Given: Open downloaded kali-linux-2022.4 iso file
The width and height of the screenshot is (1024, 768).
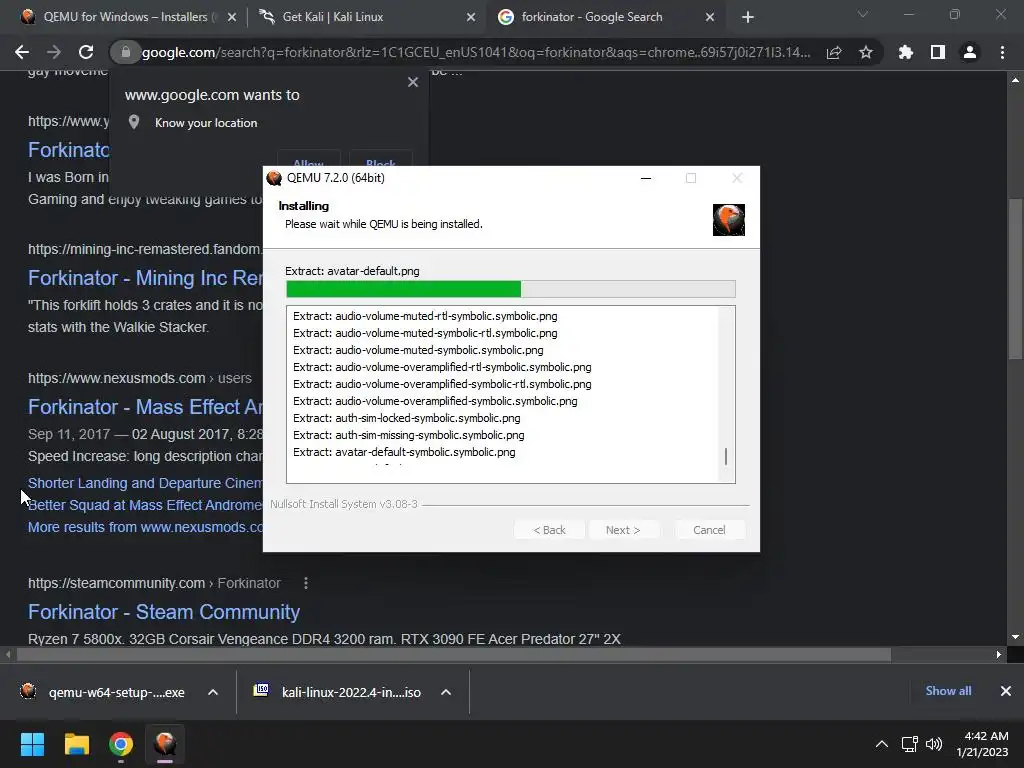Looking at the screenshot, I should 338,692.
